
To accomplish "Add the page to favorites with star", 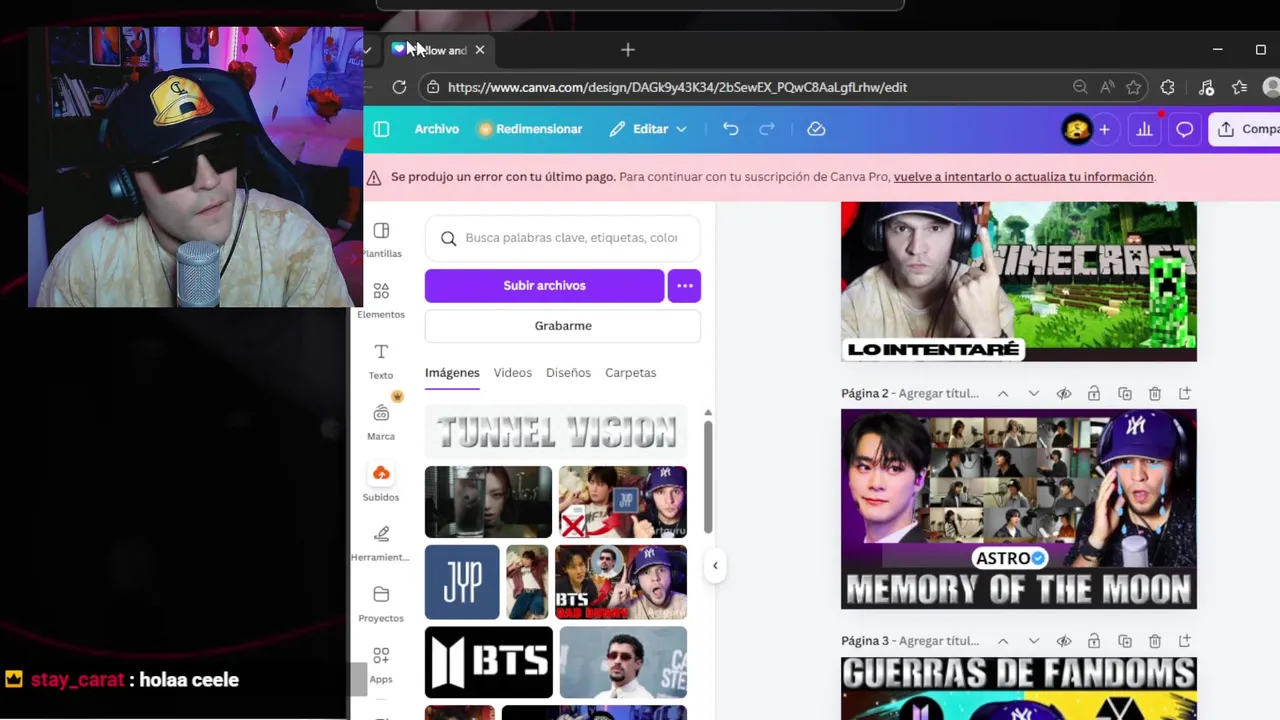I will [1133, 87].
